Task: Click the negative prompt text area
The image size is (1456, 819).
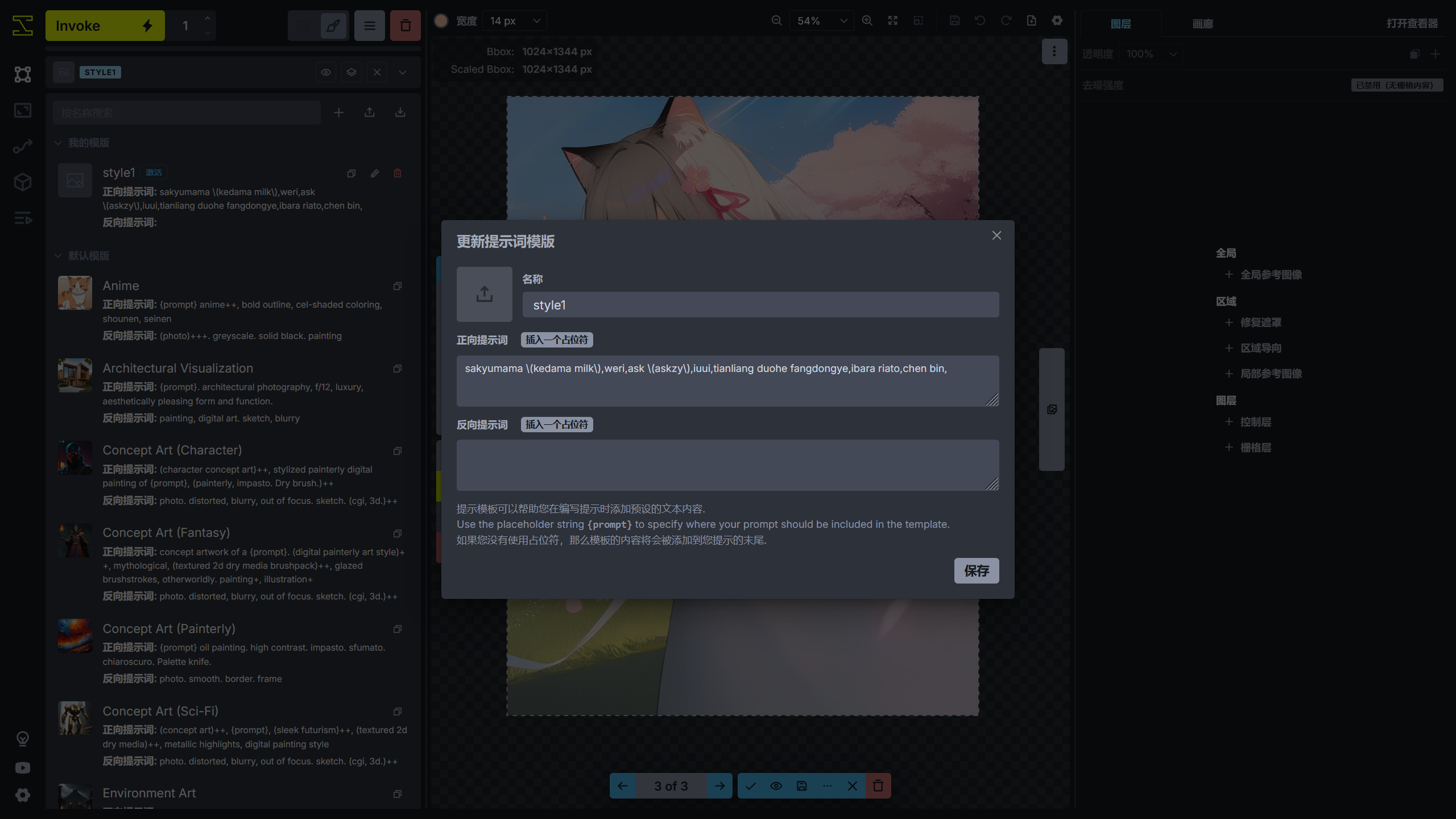Action: (x=727, y=465)
